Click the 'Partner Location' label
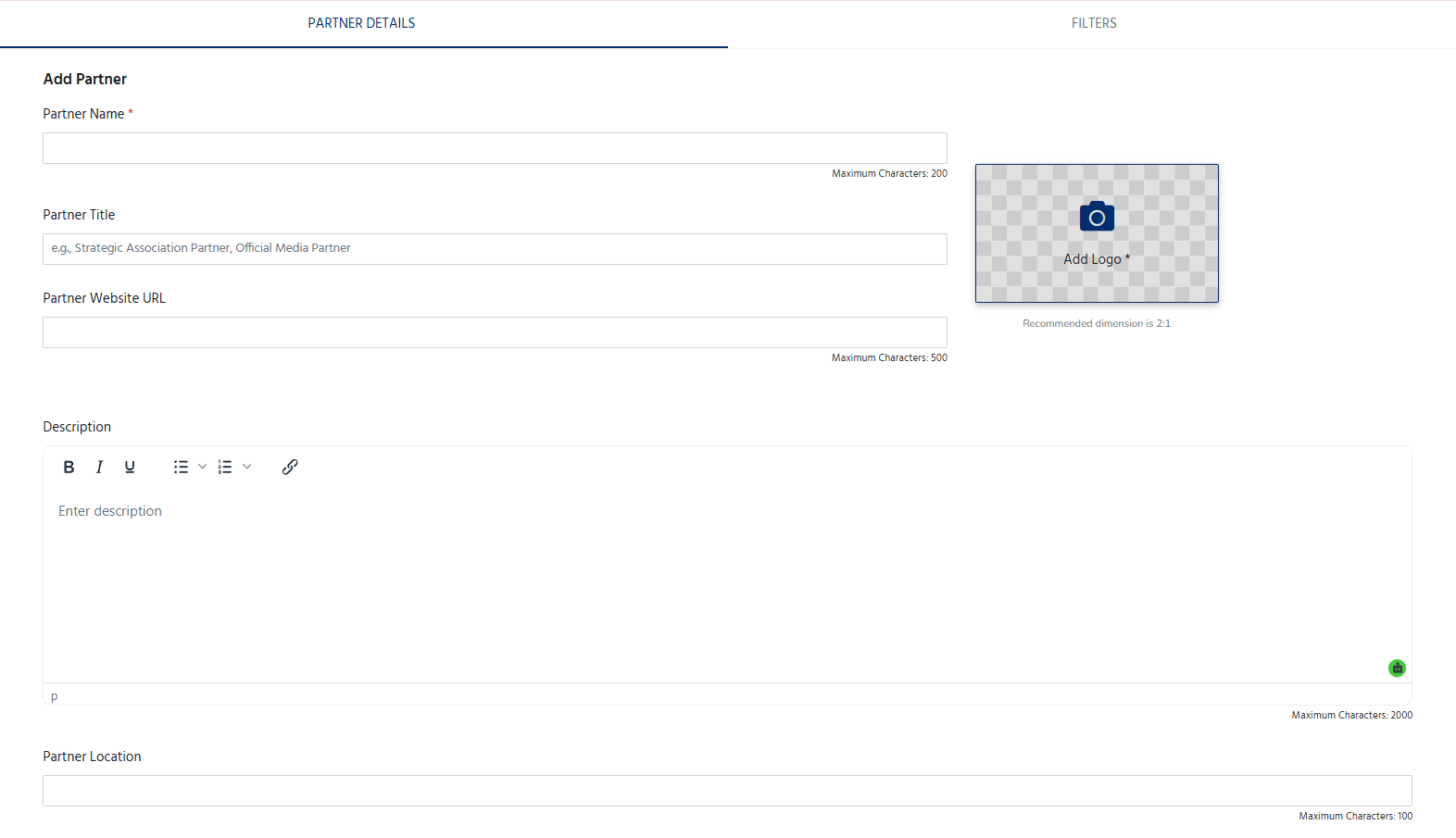 pos(92,757)
